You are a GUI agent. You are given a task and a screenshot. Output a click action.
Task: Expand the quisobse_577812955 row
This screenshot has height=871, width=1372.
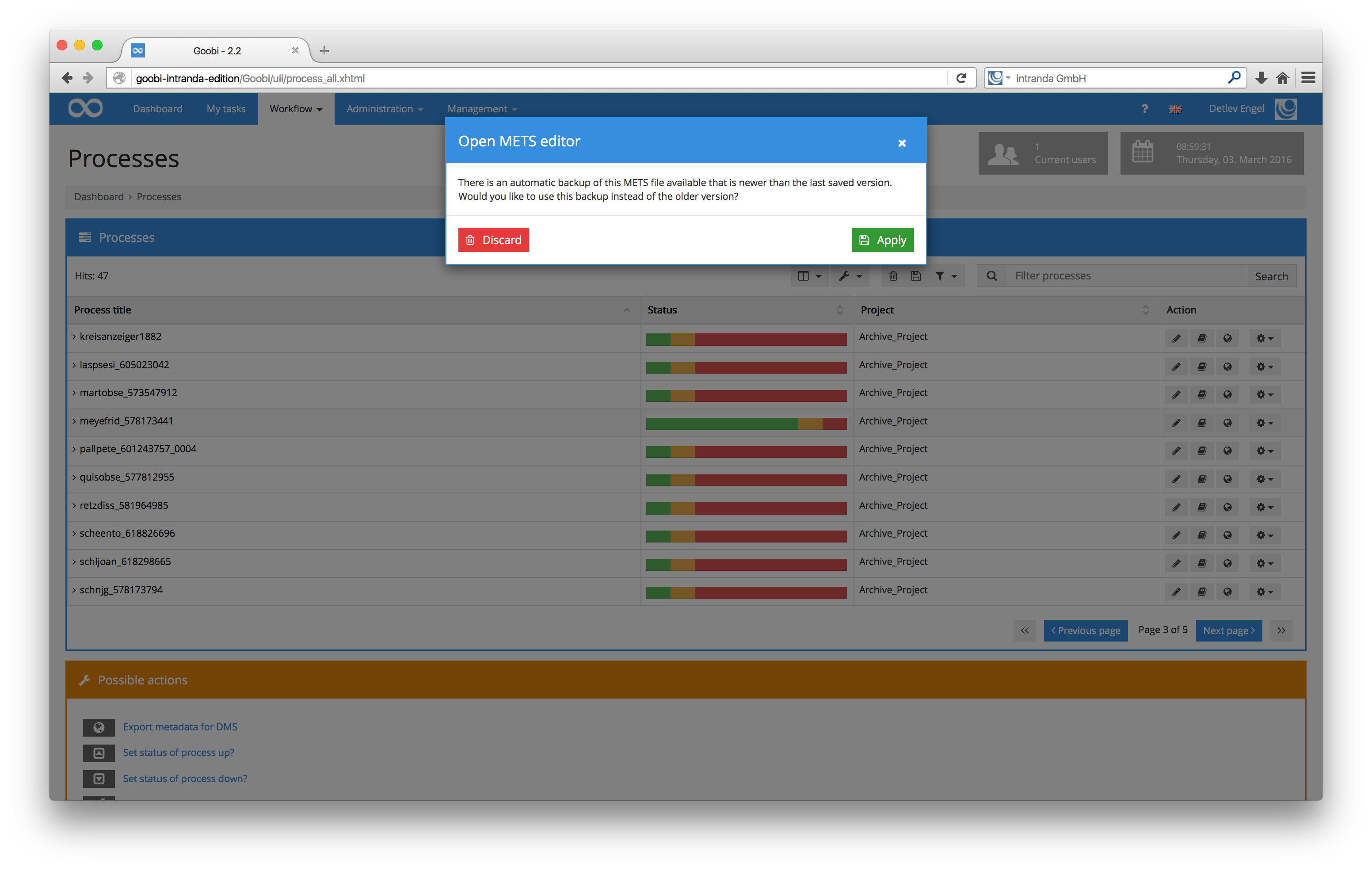(74, 477)
